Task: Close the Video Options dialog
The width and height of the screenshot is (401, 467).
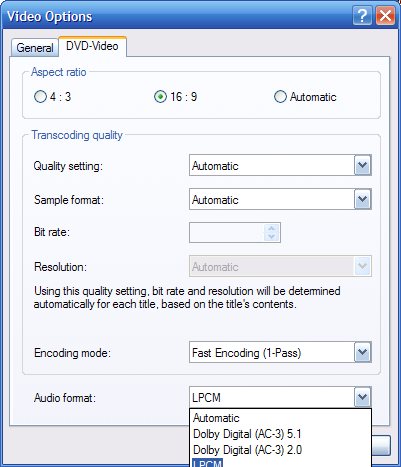Action: coord(385,15)
